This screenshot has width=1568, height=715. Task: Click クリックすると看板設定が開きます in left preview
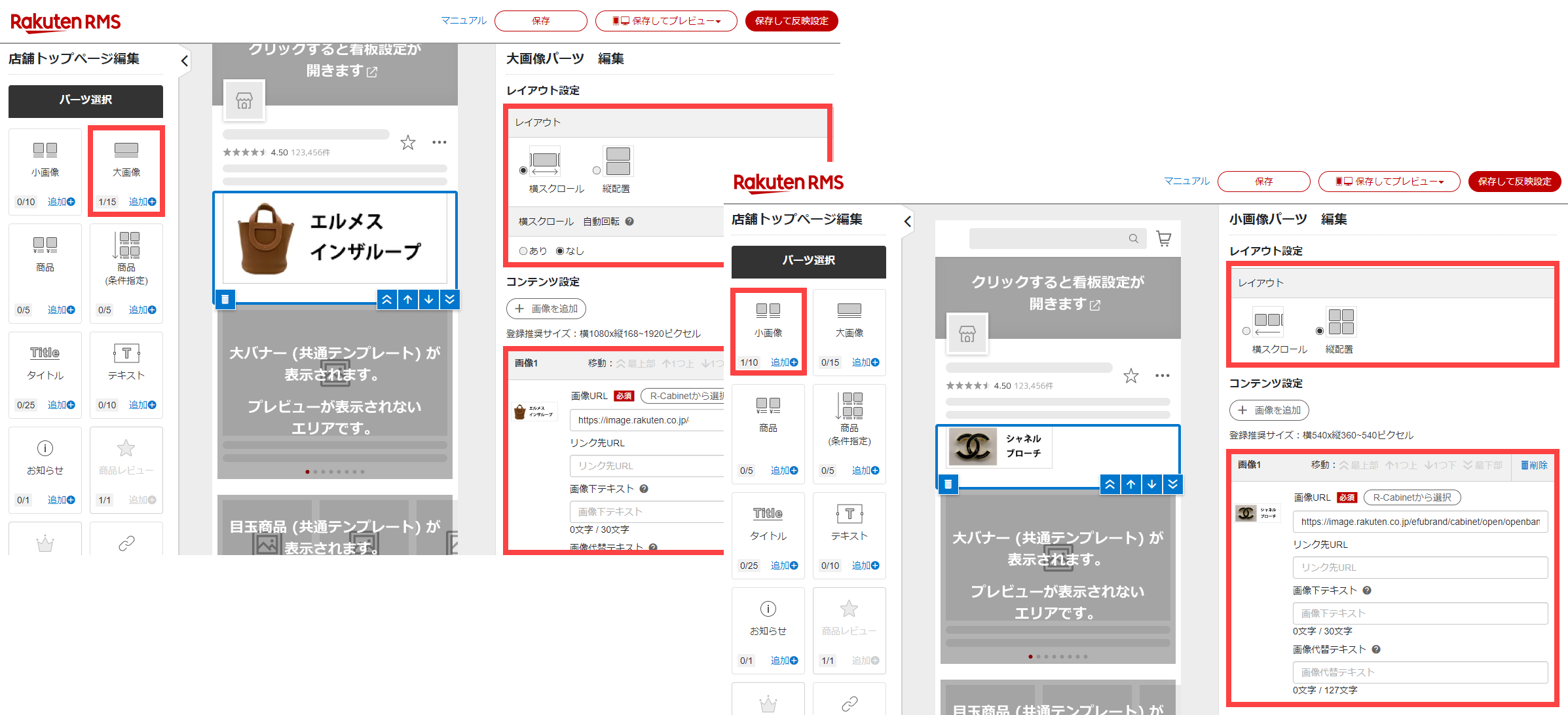point(335,60)
